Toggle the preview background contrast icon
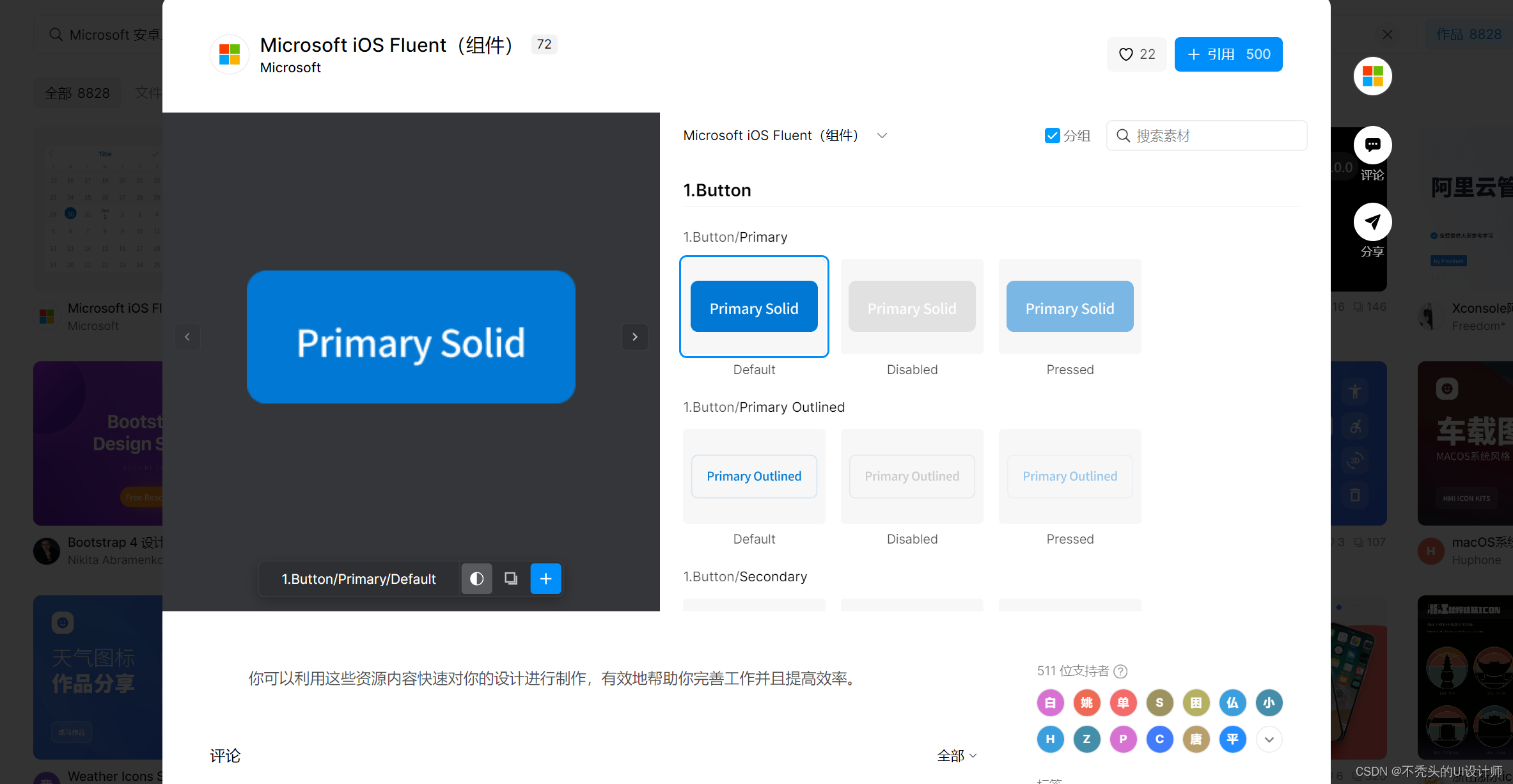Viewport: 1513px width, 784px height. (x=477, y=579)
